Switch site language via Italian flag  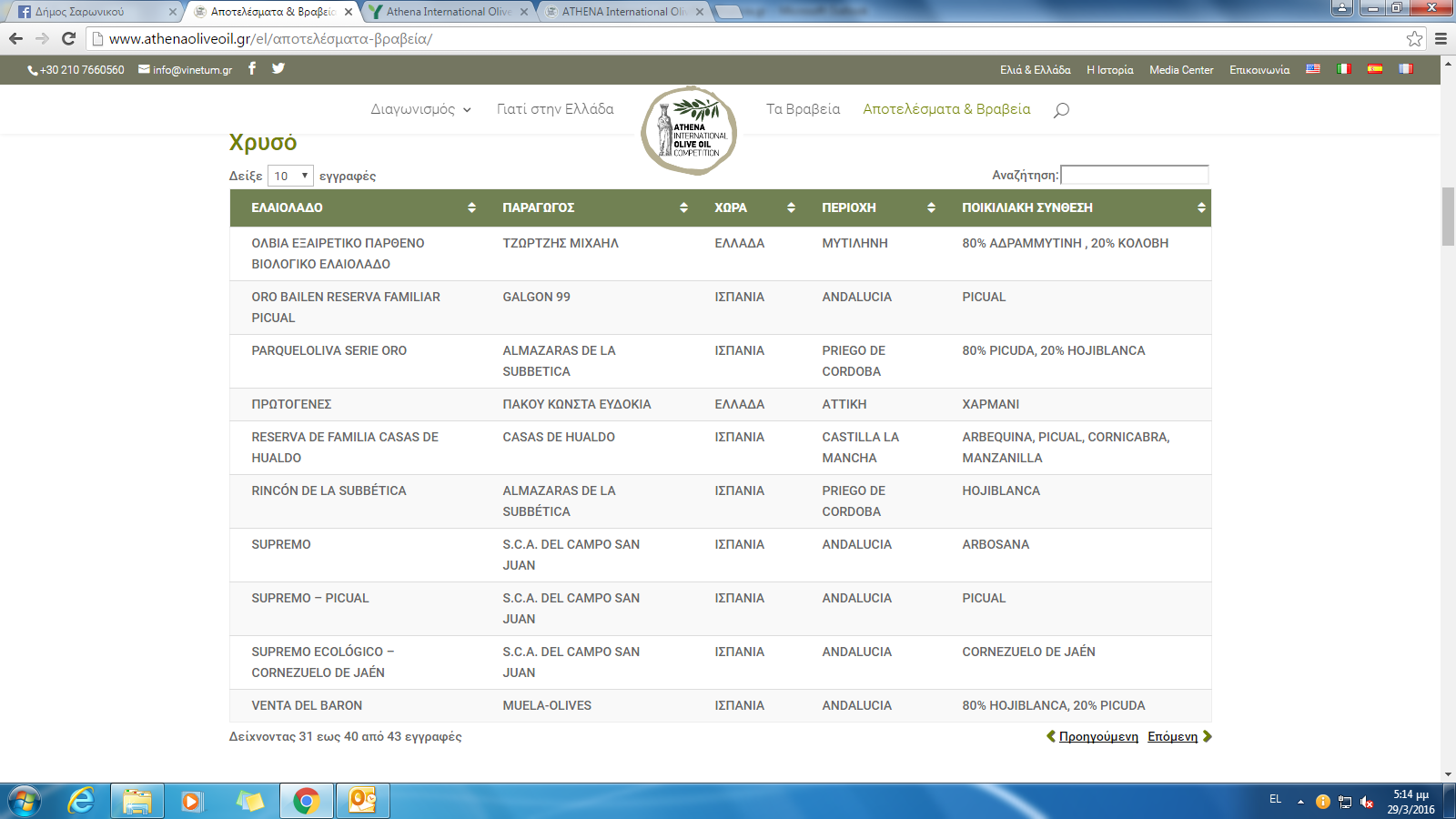coord(1344,69)
